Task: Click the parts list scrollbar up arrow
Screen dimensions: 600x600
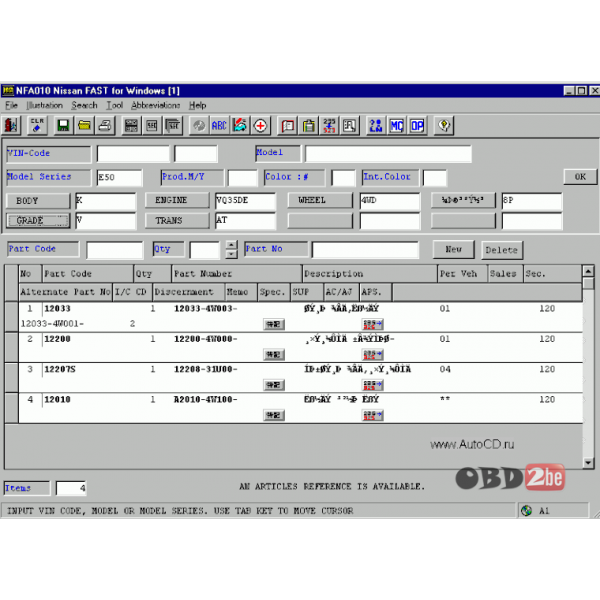Action: coord(588,271)
